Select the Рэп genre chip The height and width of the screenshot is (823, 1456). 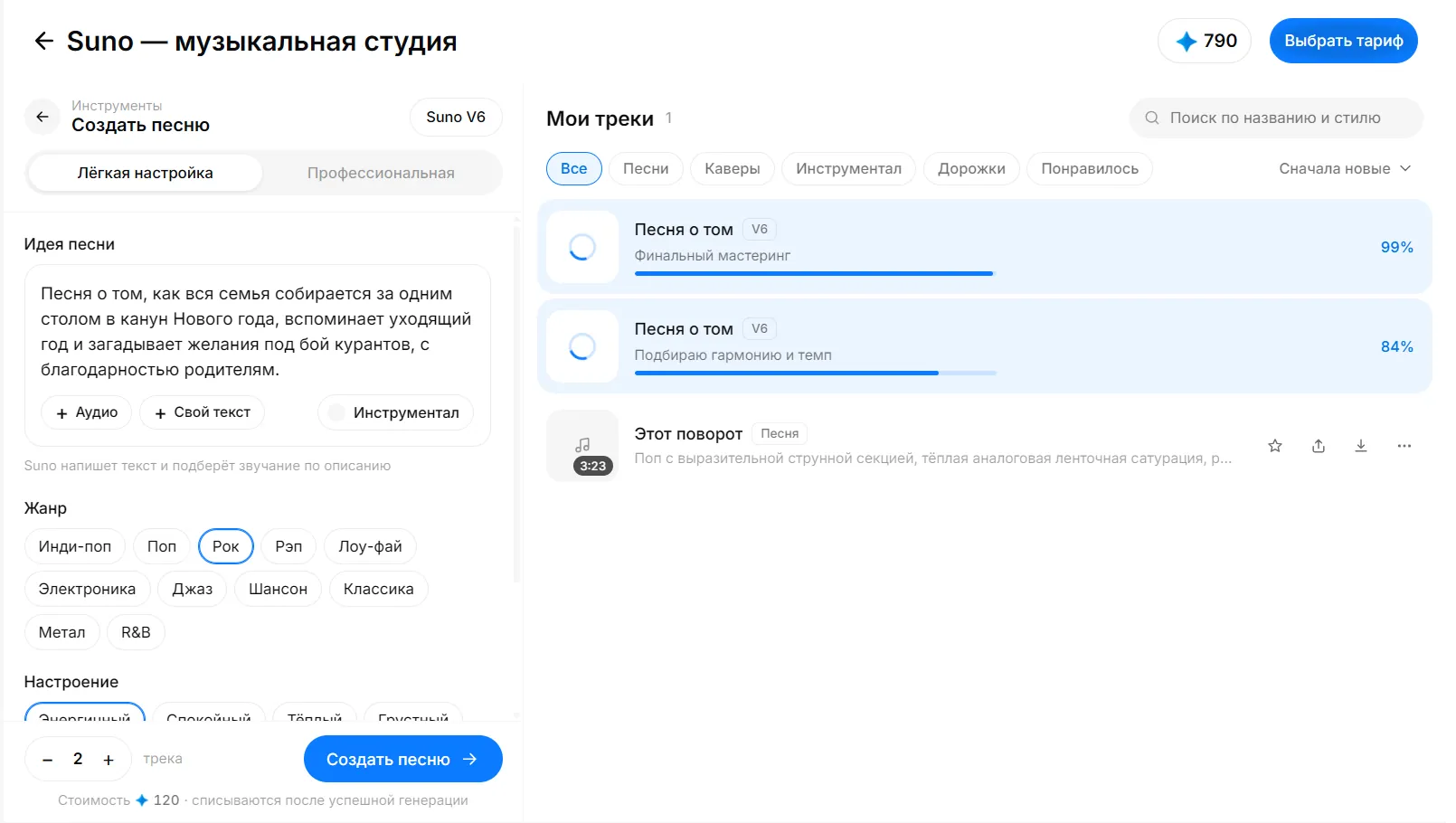288,546
